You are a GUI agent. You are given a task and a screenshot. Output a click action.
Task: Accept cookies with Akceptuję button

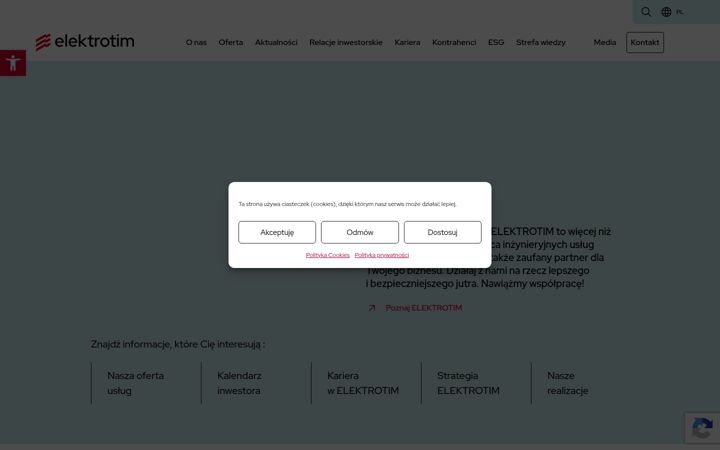277,232
